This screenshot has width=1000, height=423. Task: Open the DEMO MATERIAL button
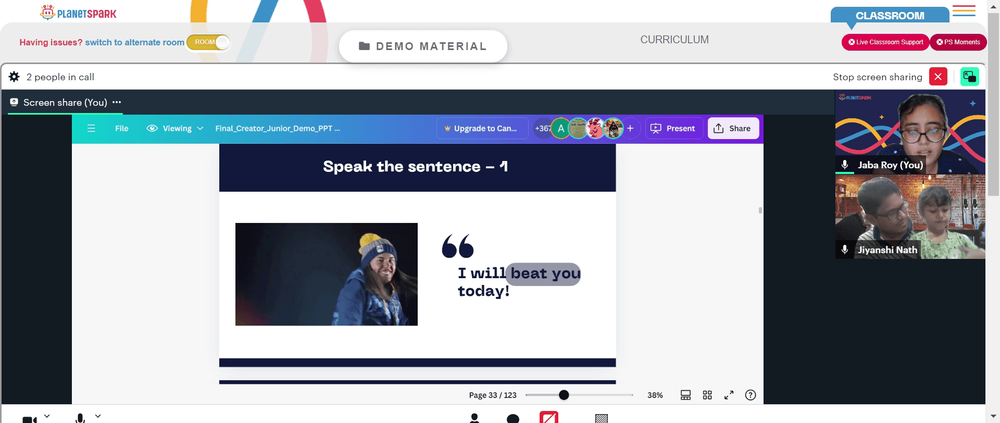[423, 46]
